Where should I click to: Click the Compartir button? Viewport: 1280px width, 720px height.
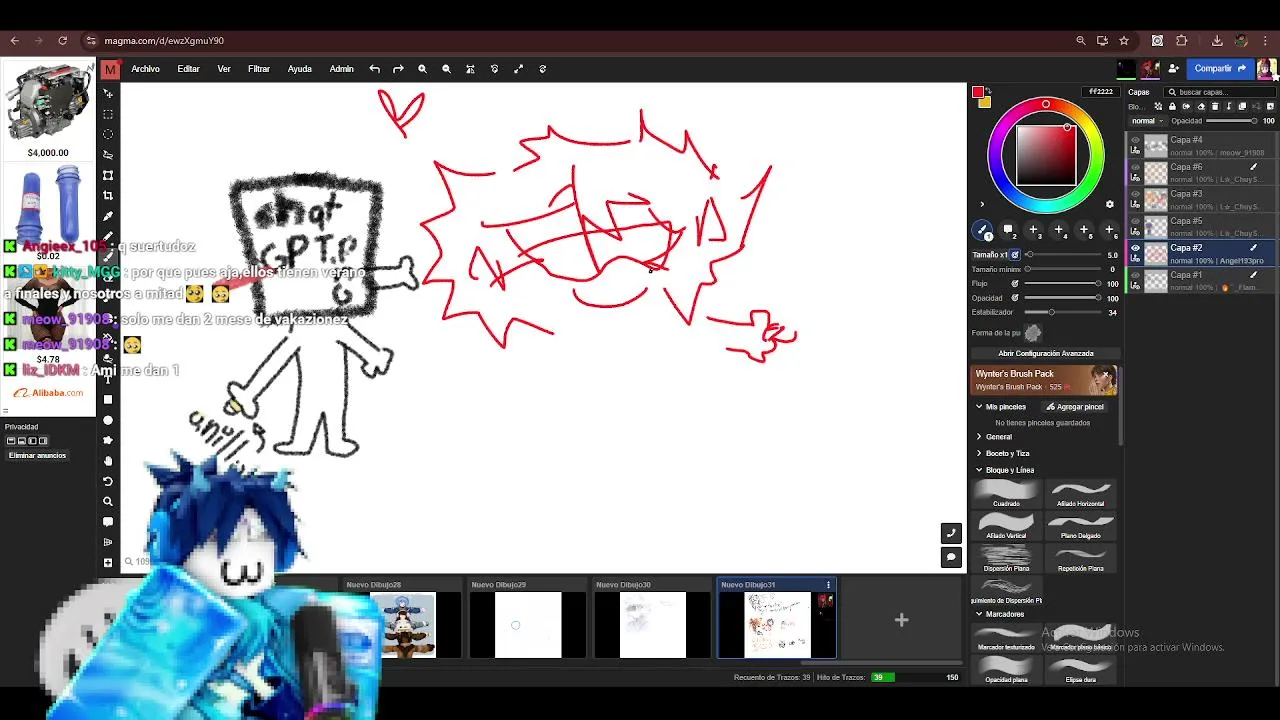pos(1222,69)
